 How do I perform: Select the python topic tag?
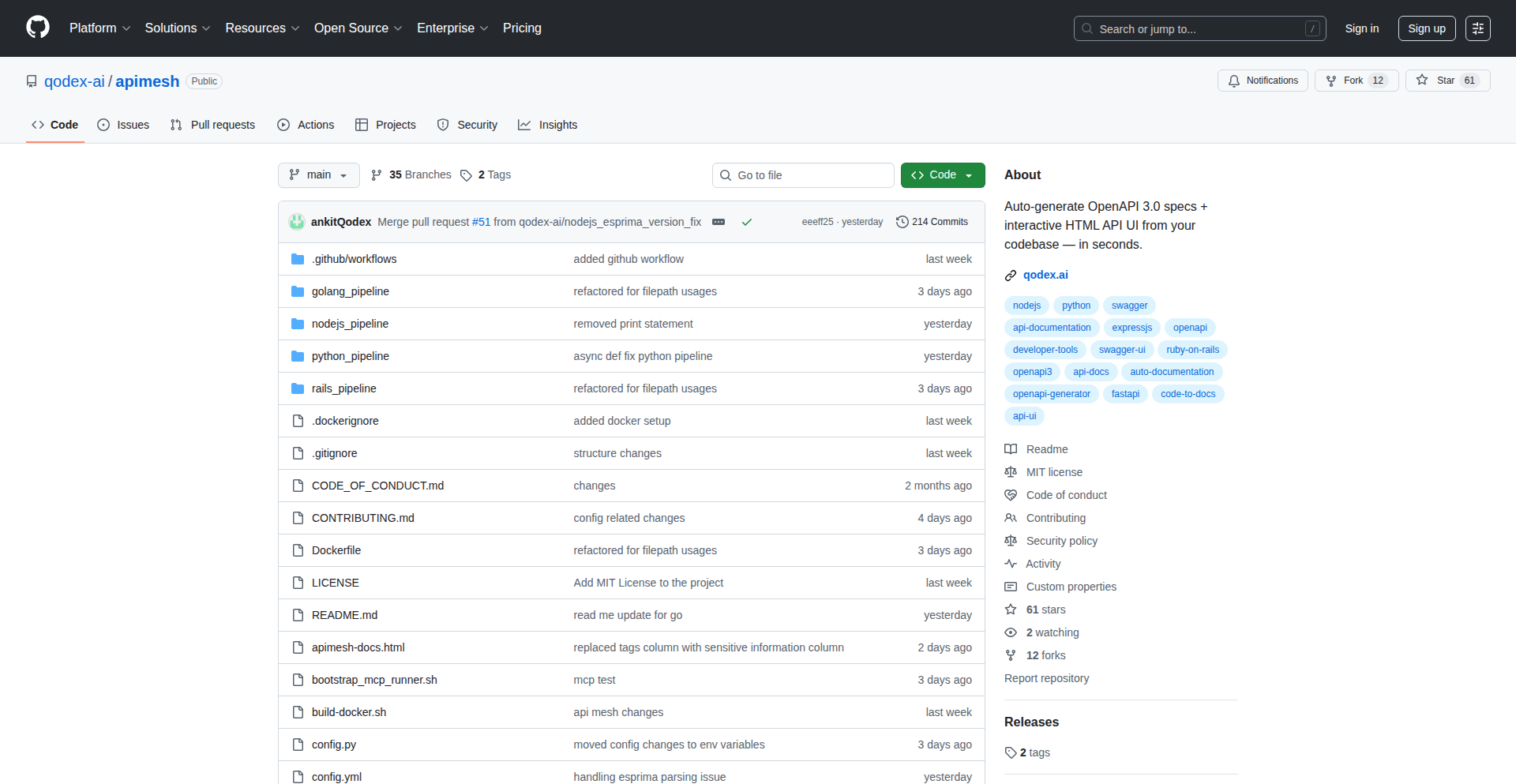tap(1075, 306)
